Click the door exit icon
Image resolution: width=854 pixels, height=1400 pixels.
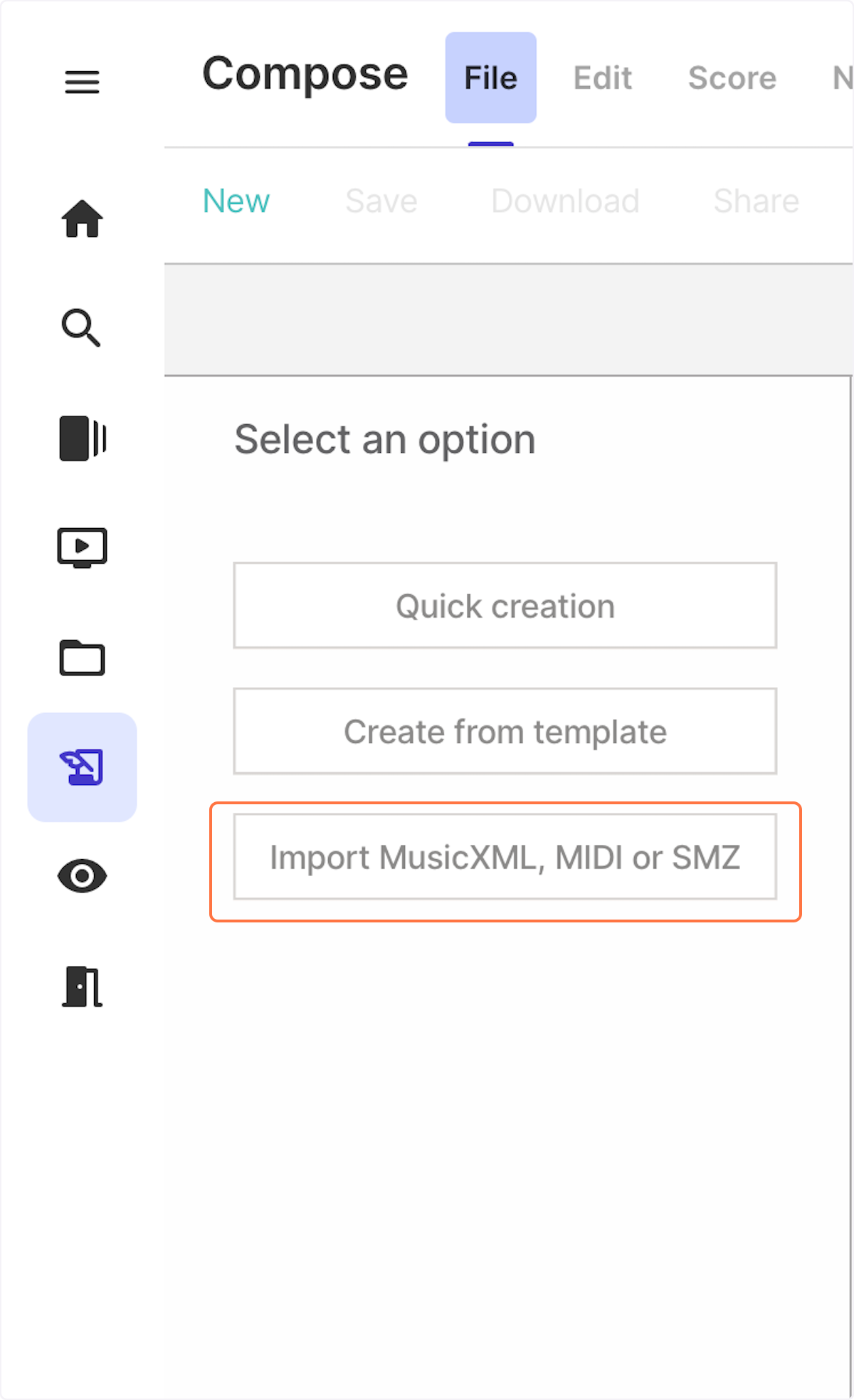tap(82, 986)
